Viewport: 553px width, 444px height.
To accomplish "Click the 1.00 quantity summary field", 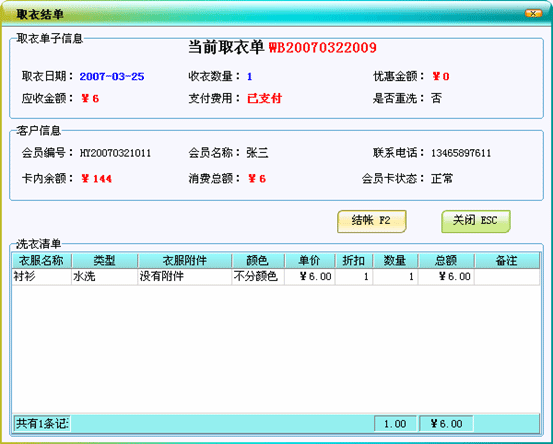I will [x=395, y=424].
